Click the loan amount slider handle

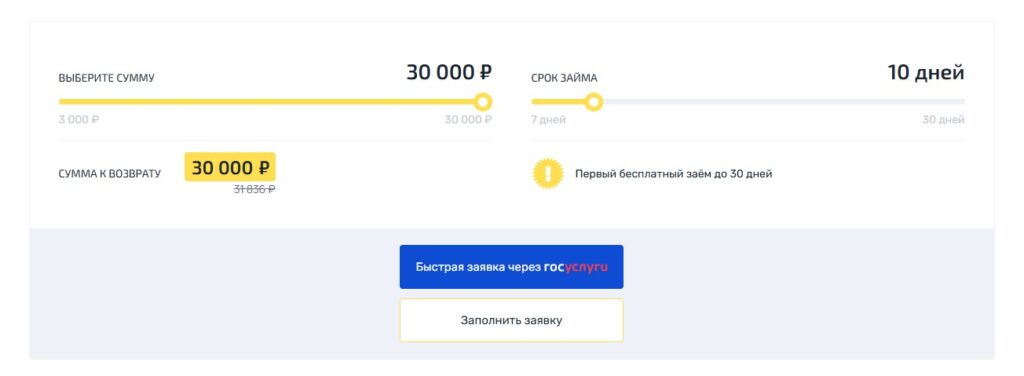tap(483, 102)
